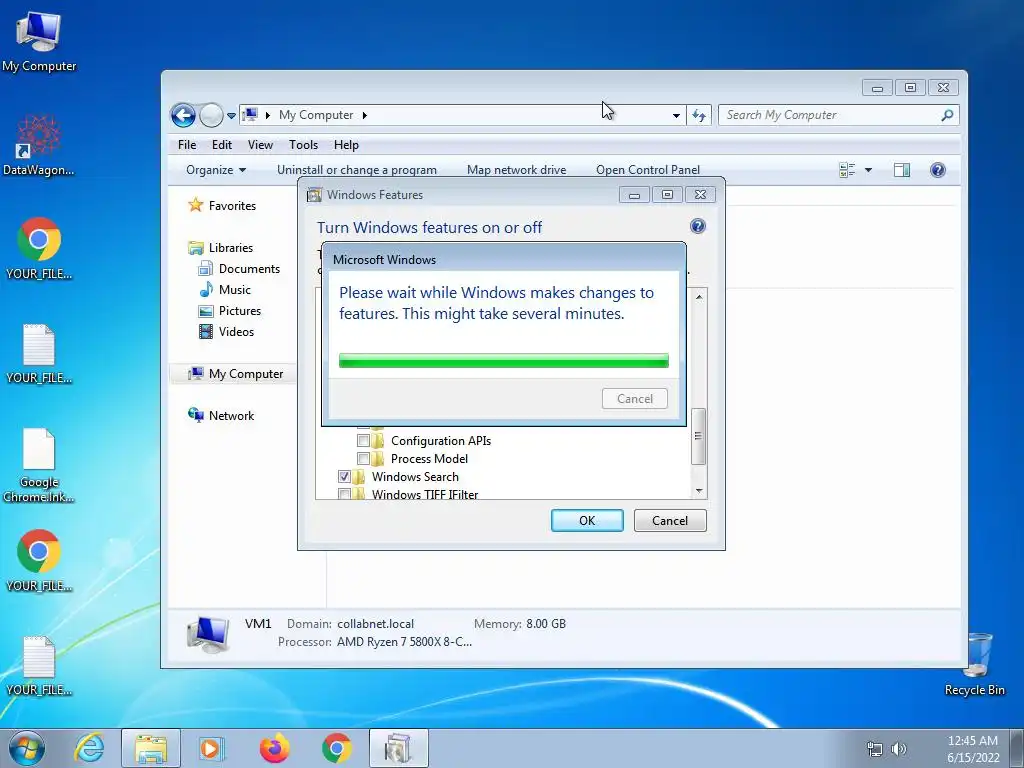The image size is (1024, 768).
Task: Open the recent pages dropdown arrow
Action: (231, 116)
